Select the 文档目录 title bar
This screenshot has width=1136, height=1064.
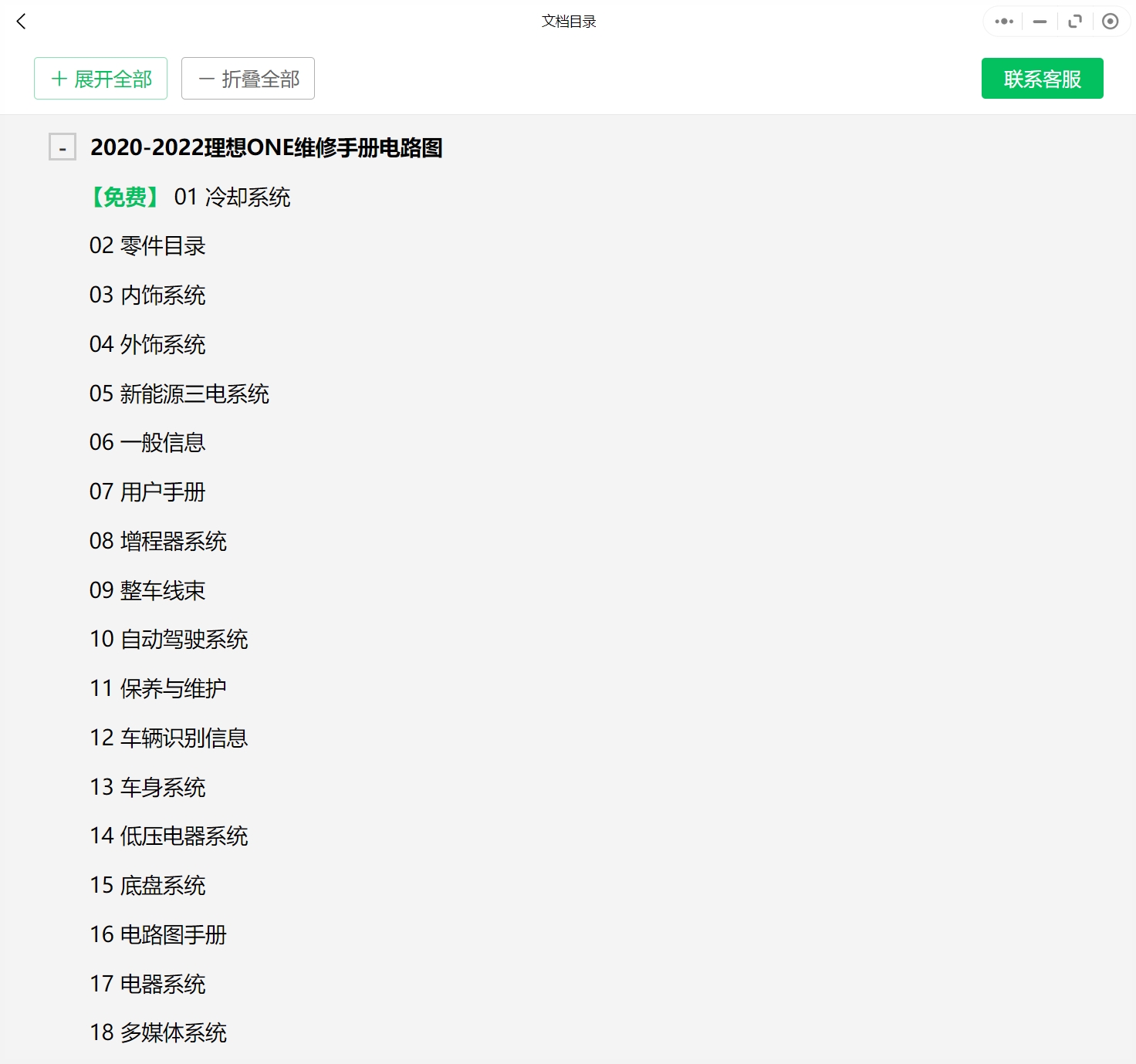(568, 22)
